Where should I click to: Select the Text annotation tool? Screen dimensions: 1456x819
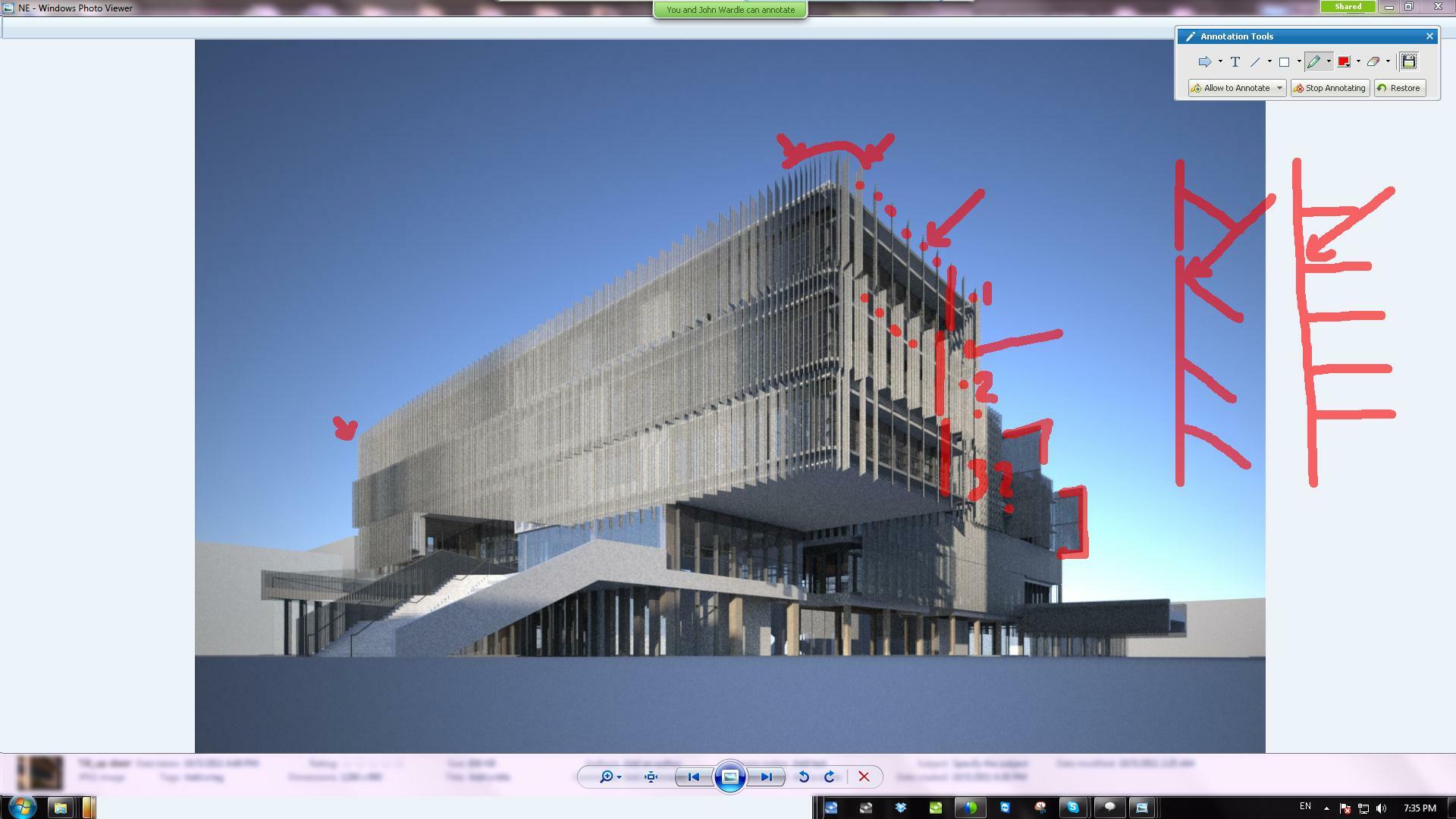coord(1235,61)
